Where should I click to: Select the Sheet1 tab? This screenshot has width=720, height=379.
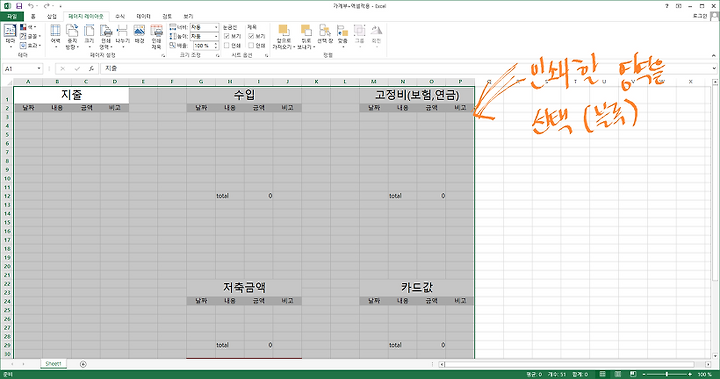(x=53, y=364)
